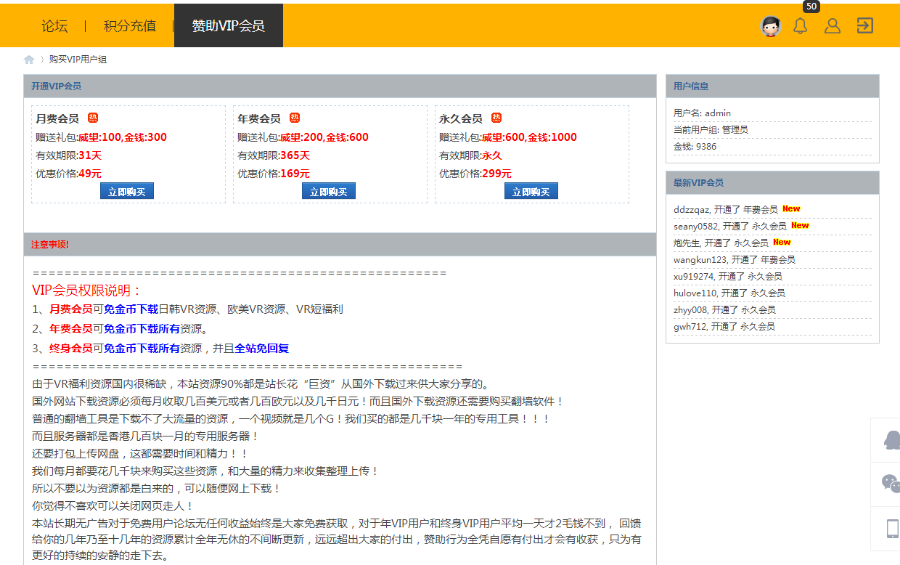The image size is (900, 565).
Task: Click the 年费会员 plan title
Action: (x=259, y=119)
